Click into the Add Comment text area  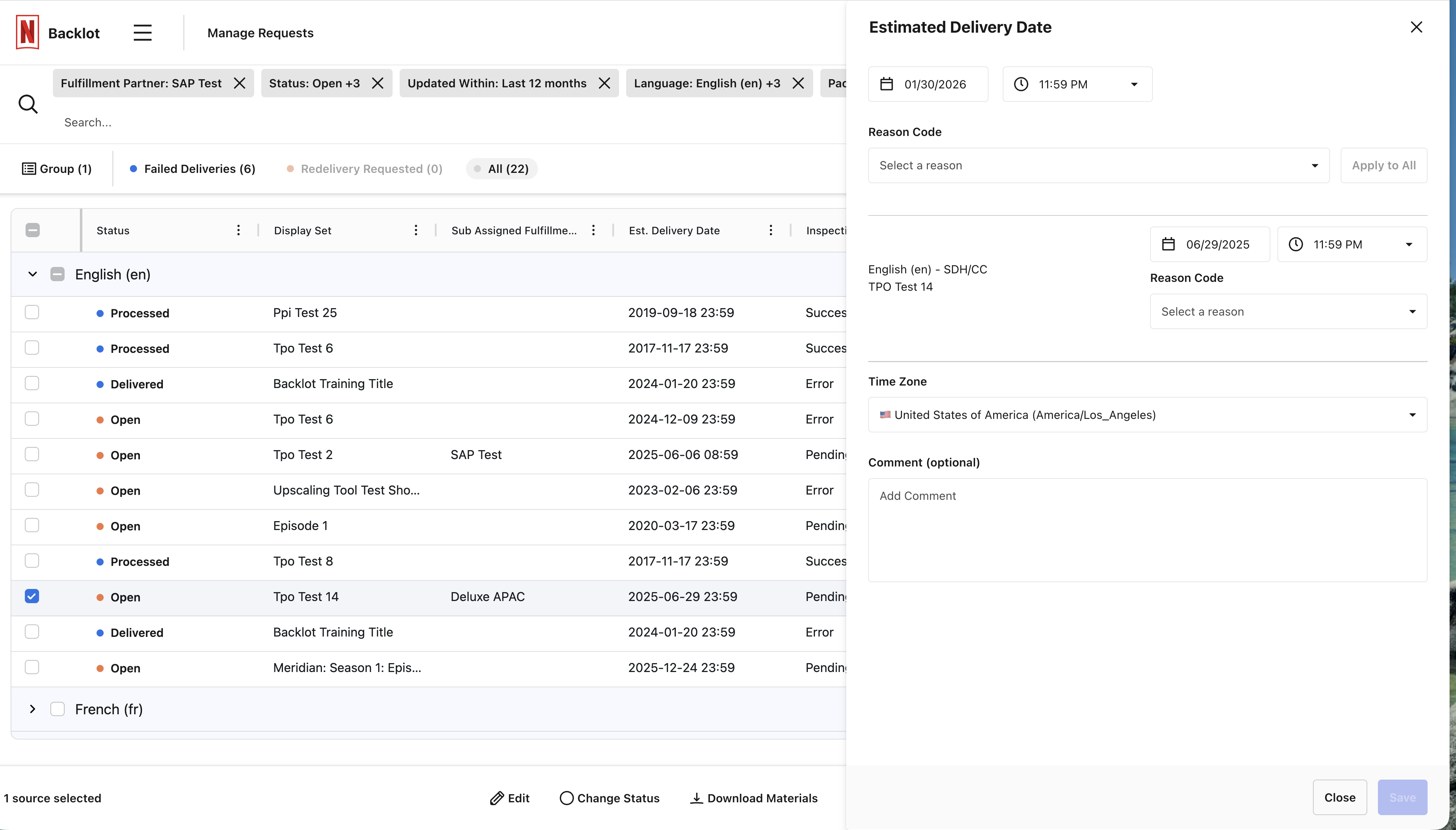[x=1147, y=530]
